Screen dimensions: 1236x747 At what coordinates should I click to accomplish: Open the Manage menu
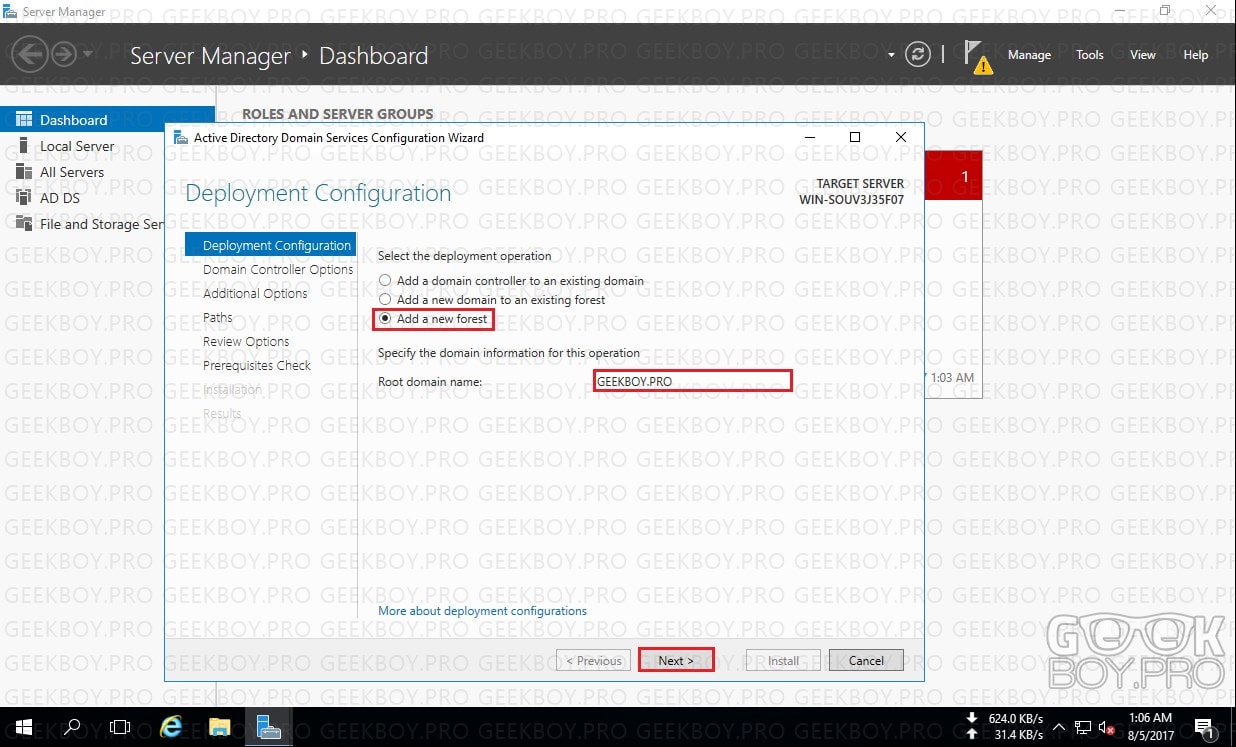1029,55
